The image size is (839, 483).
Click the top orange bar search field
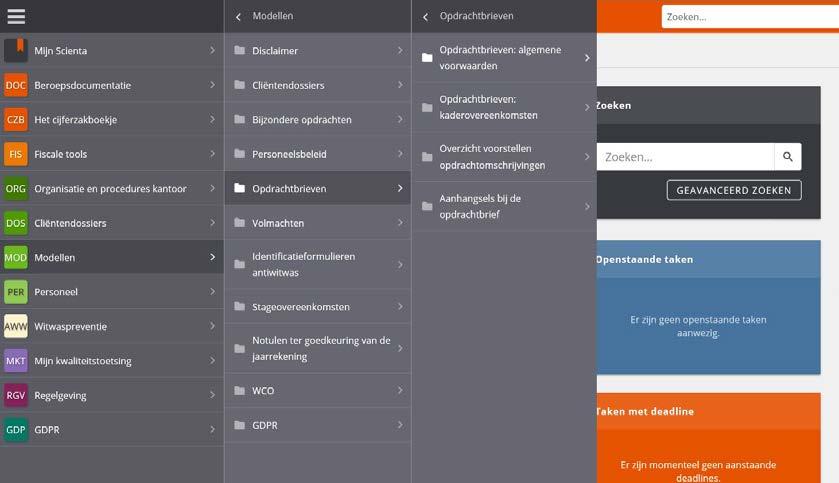click(750, 17)
